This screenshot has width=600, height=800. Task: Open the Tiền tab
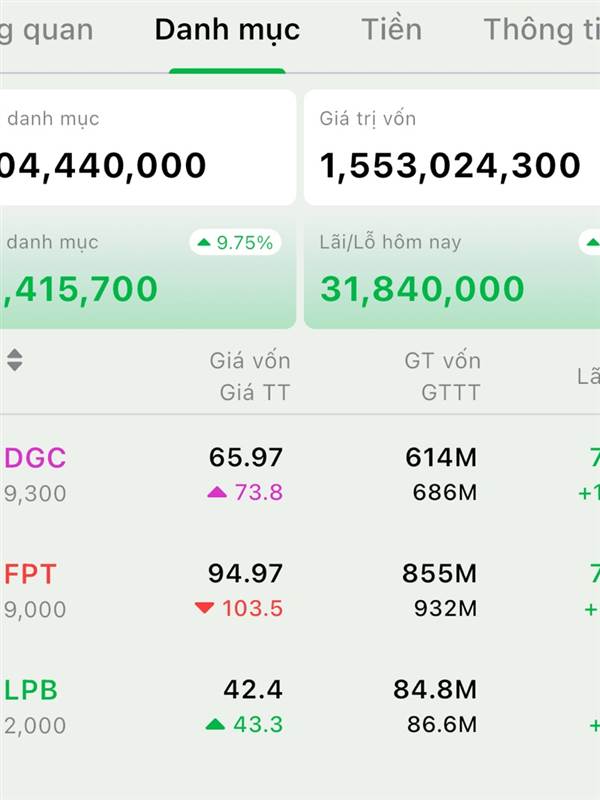coord(391,30)
